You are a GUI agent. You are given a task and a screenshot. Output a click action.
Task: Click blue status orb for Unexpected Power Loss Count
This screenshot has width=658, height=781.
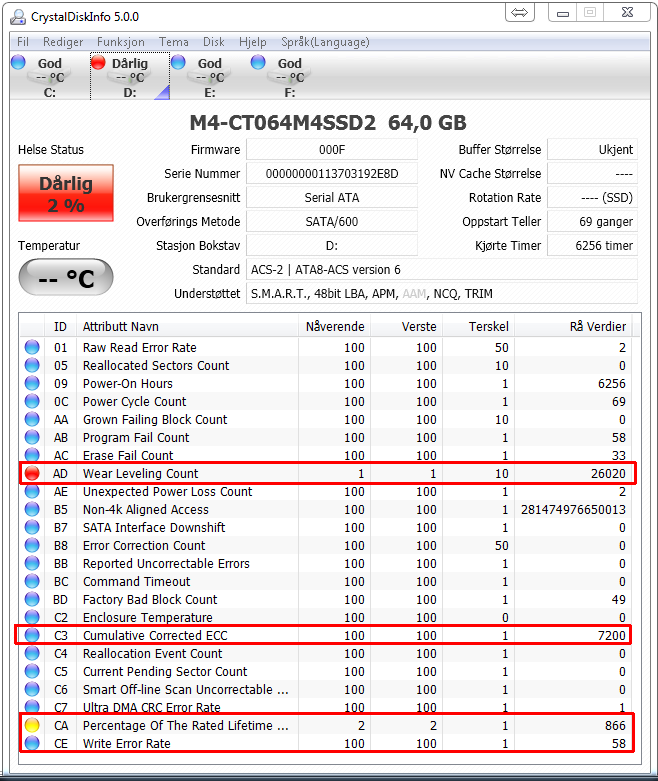click(x=32, y=492)
